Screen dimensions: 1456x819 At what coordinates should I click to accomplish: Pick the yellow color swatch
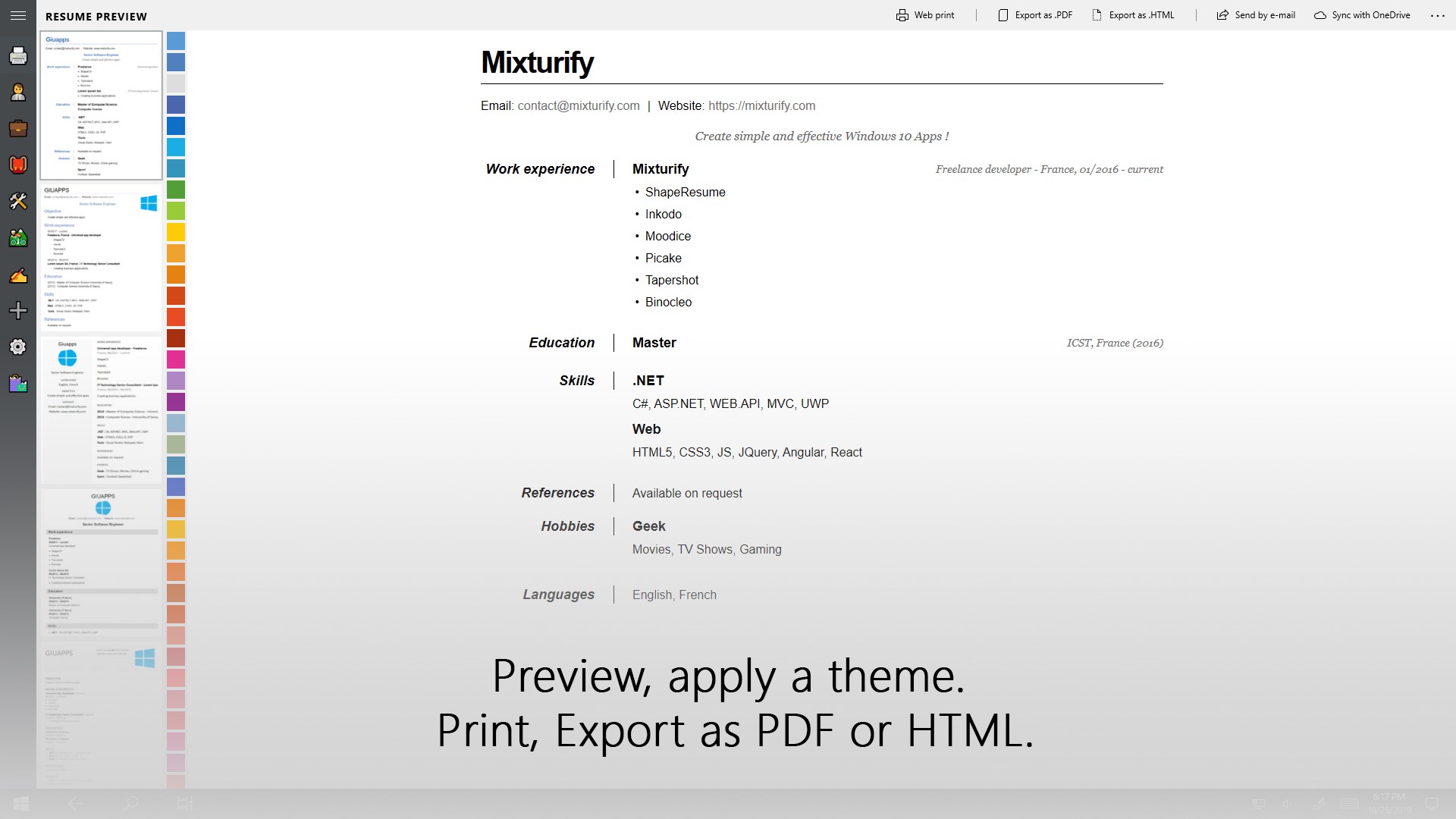click(176, 232)
